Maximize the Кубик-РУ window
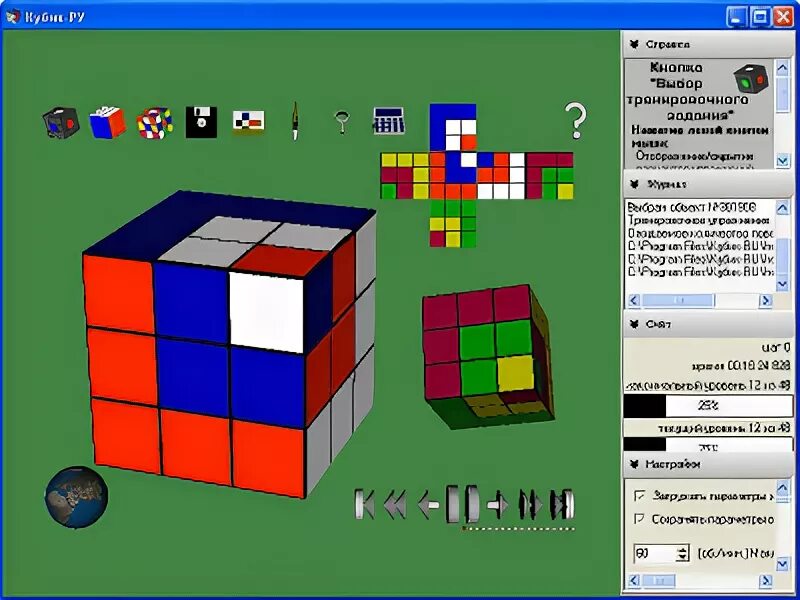Viewport: 800px width, 600px height. pyautogui.click(x=760, y=17)
